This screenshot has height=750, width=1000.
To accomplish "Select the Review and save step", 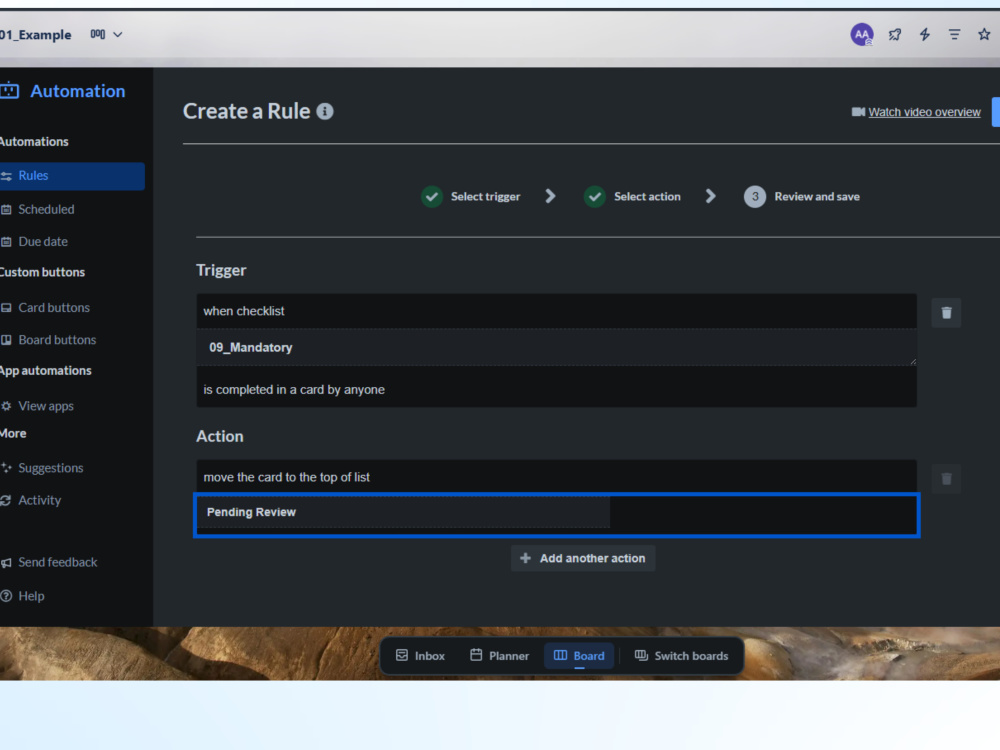I will [817, 196].
